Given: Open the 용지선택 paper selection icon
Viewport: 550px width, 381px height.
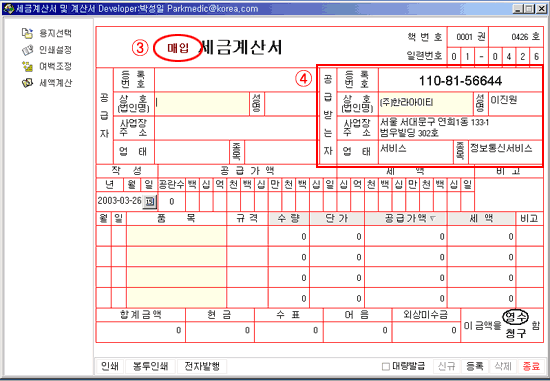Looking at the screenshot, I should [x=27, y=33].
